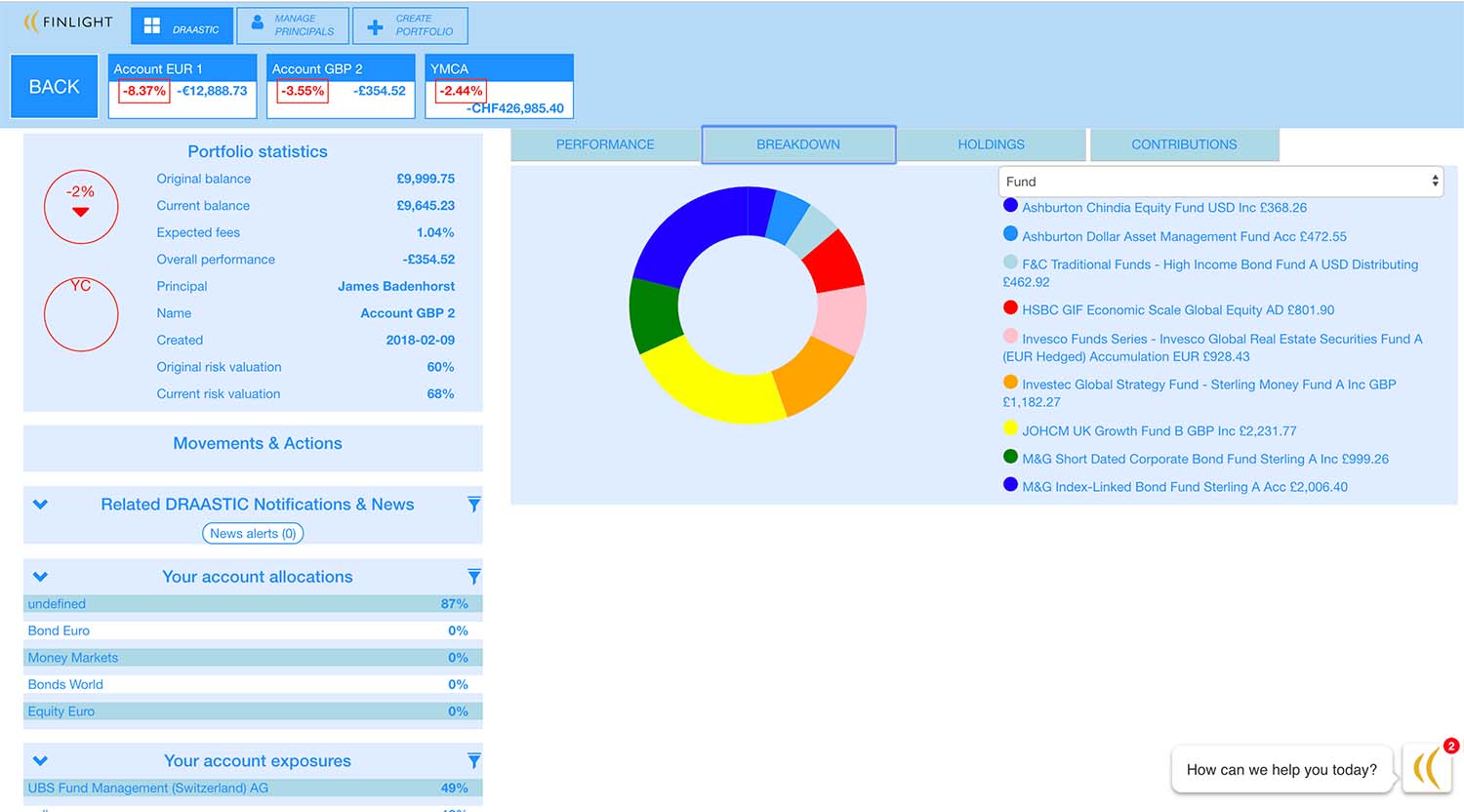Screen dimensions: 1464x812
Task: Switch to the Holdings tab
Action: pyautogui.click(x=991, y=144)
